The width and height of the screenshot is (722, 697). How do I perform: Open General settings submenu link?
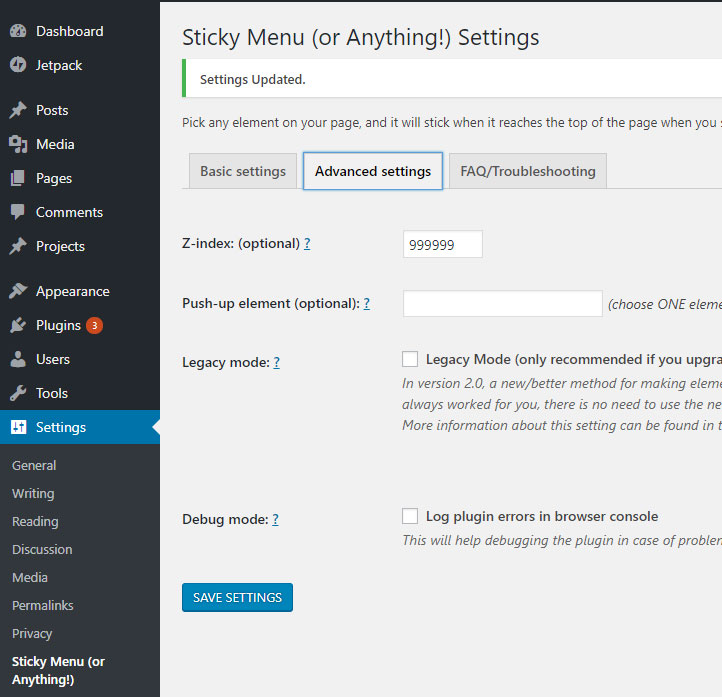[x=34, y=465]
